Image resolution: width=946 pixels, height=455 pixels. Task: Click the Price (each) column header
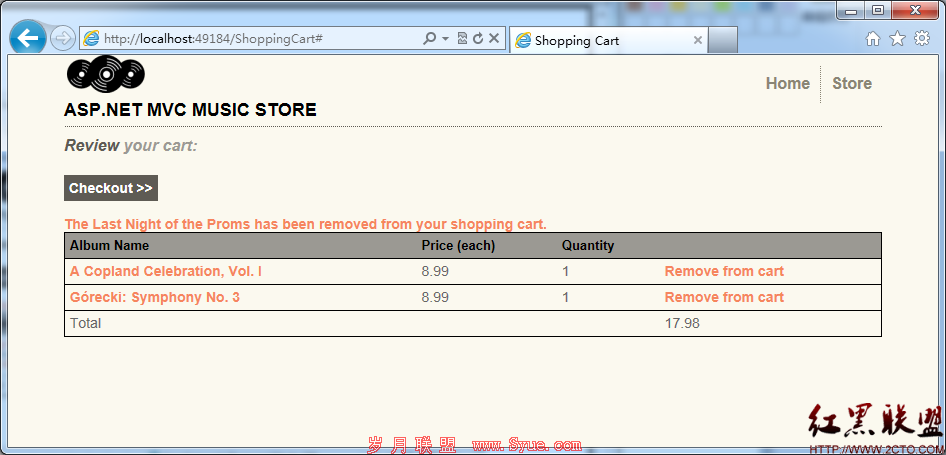click(458, 246)
